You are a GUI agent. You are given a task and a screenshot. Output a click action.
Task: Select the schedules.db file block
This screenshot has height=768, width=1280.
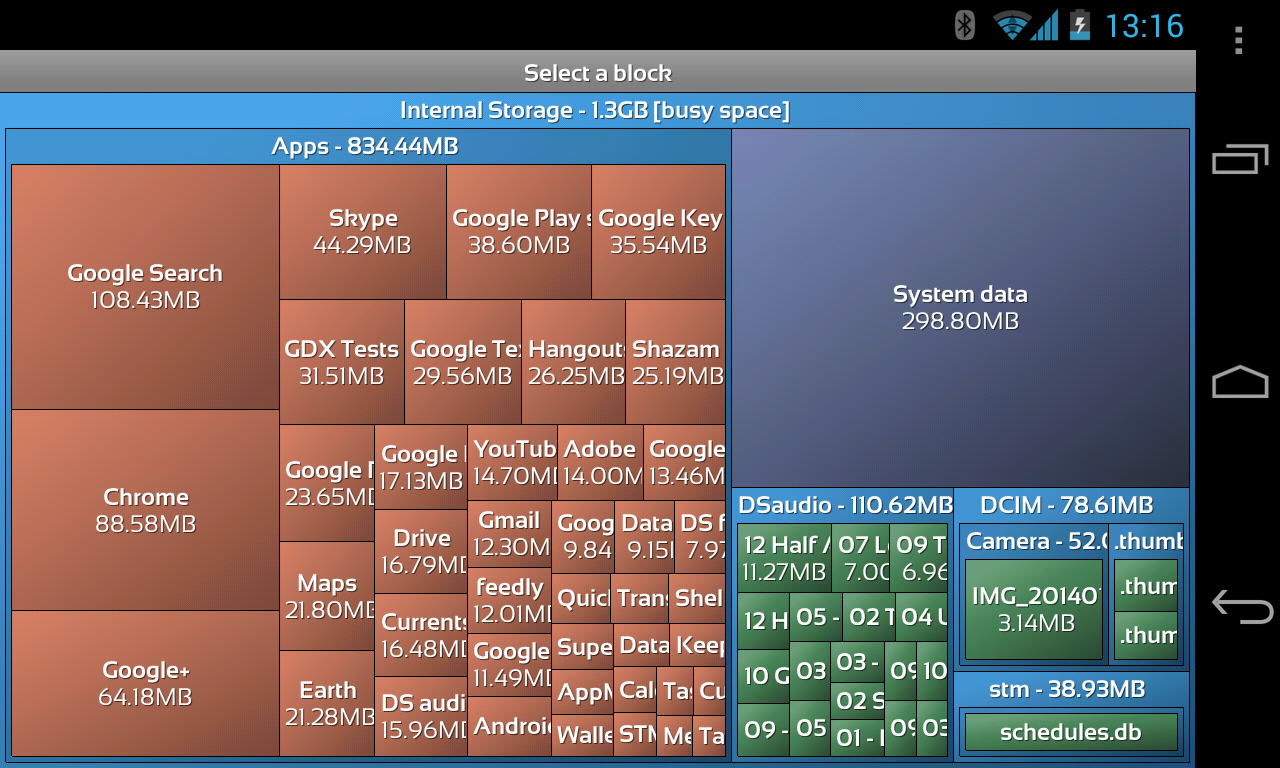pyautogui.click(x=1070, y=732)
